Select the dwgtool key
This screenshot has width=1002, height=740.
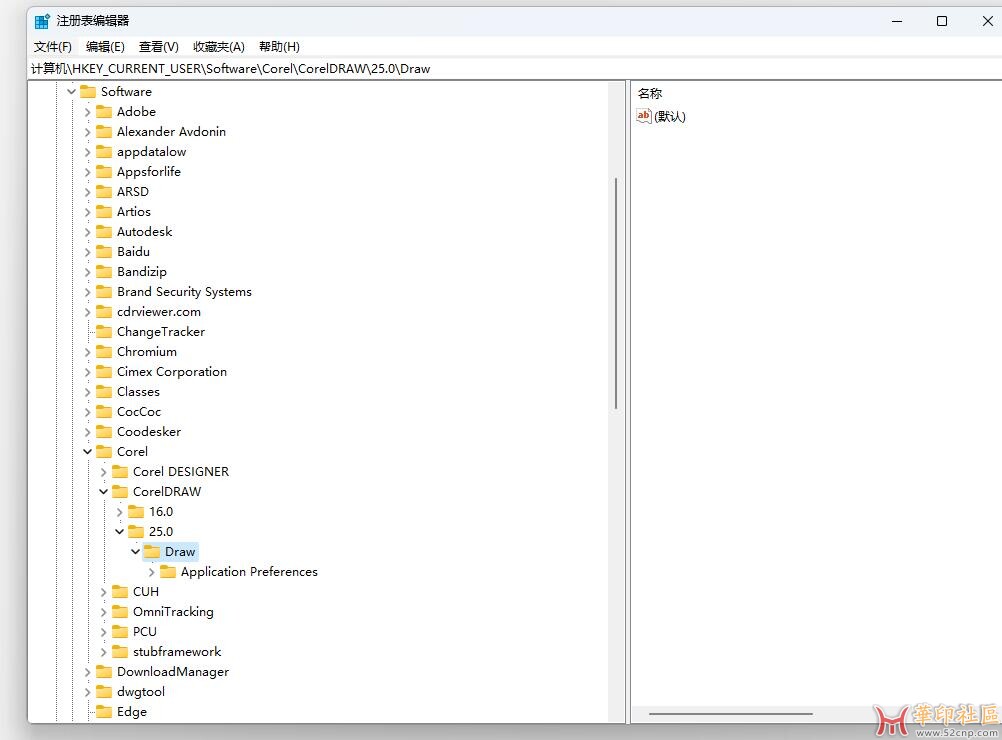[141, 692]
